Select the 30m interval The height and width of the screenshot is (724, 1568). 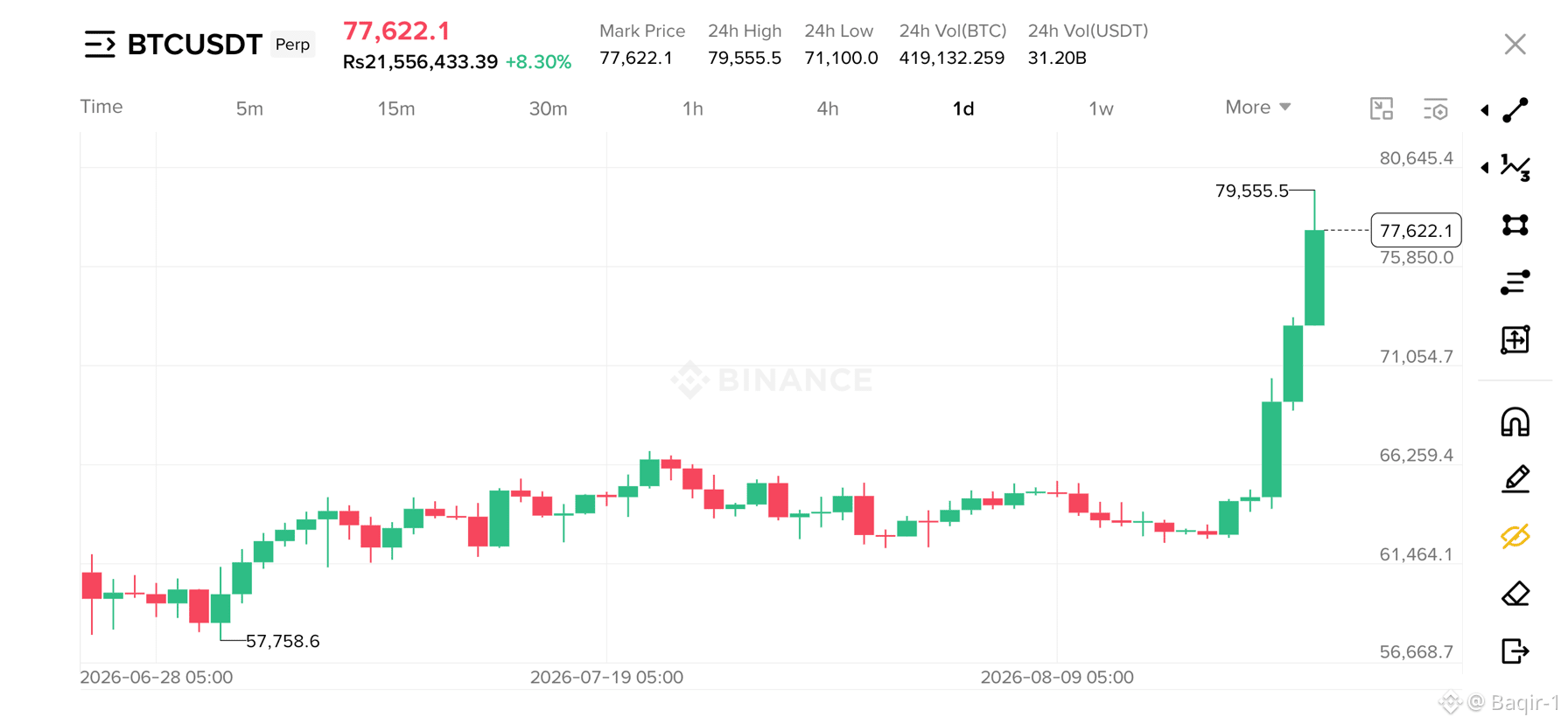(549, 108)
